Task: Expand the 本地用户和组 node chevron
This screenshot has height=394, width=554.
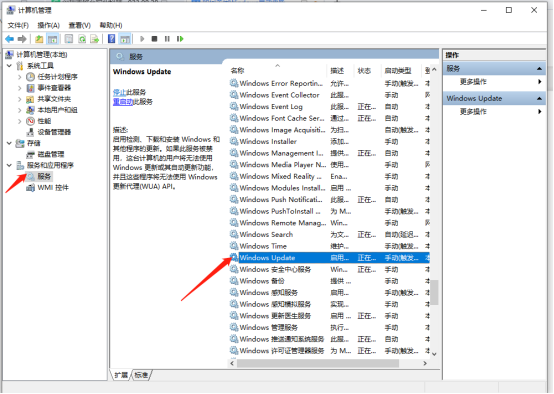Action: pos(20,110)
